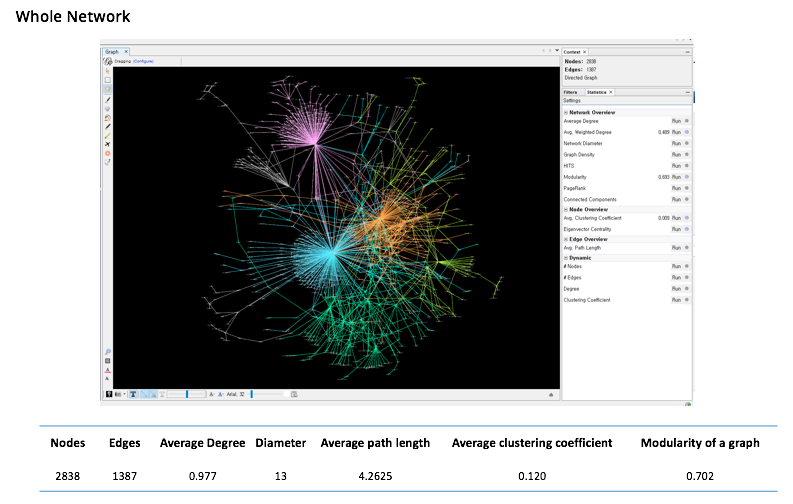Collapse the Dynamic statistics section
Image resolution: width=793 pixels, height=504 pixels.
tap(566, 257)
